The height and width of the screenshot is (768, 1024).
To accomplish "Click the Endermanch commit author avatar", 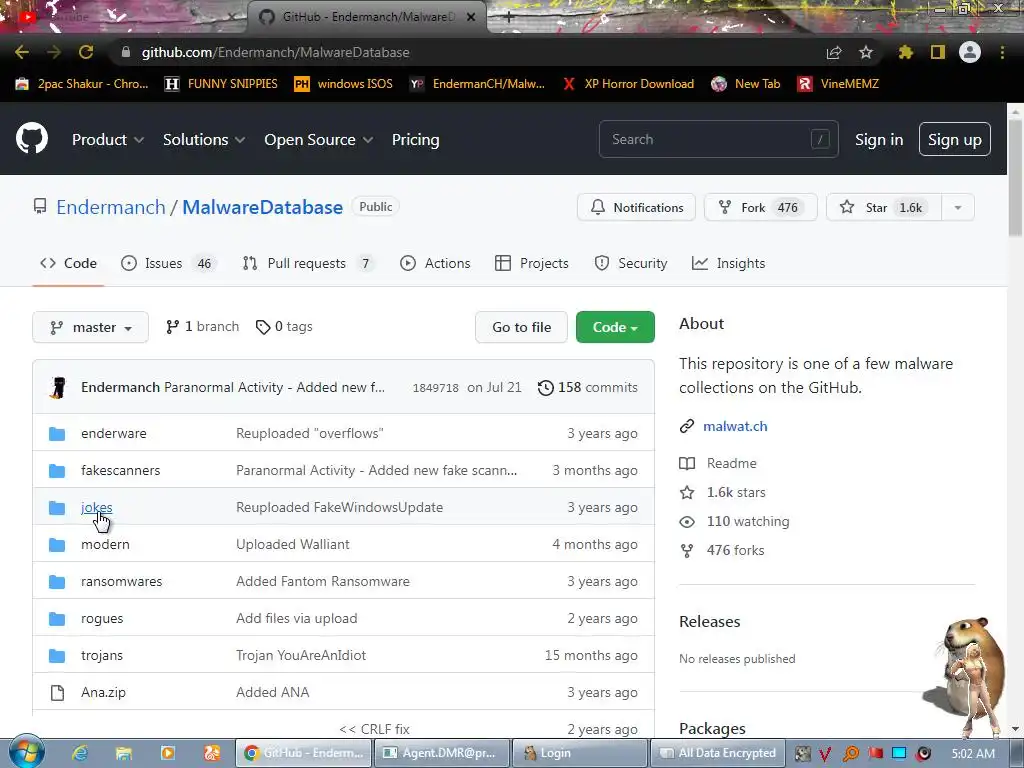I will point(58,387).
